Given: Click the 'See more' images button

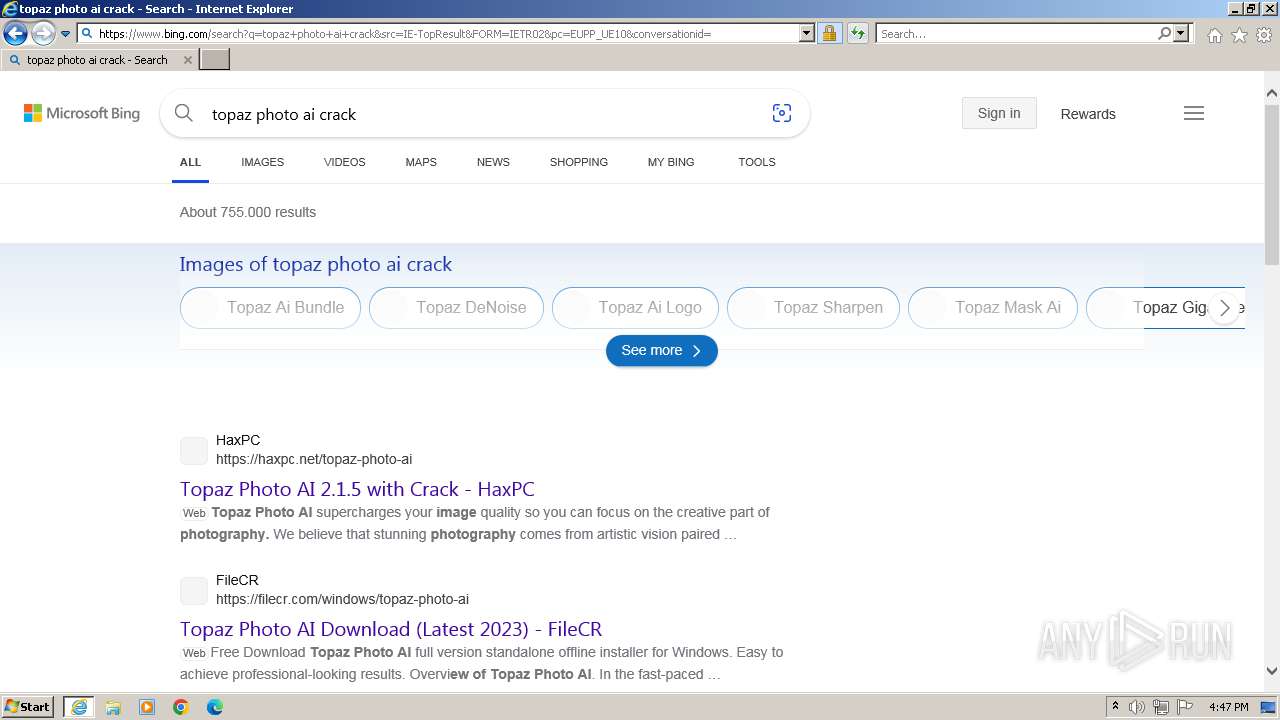Looking at the screenshot, I should click(662, 351).
